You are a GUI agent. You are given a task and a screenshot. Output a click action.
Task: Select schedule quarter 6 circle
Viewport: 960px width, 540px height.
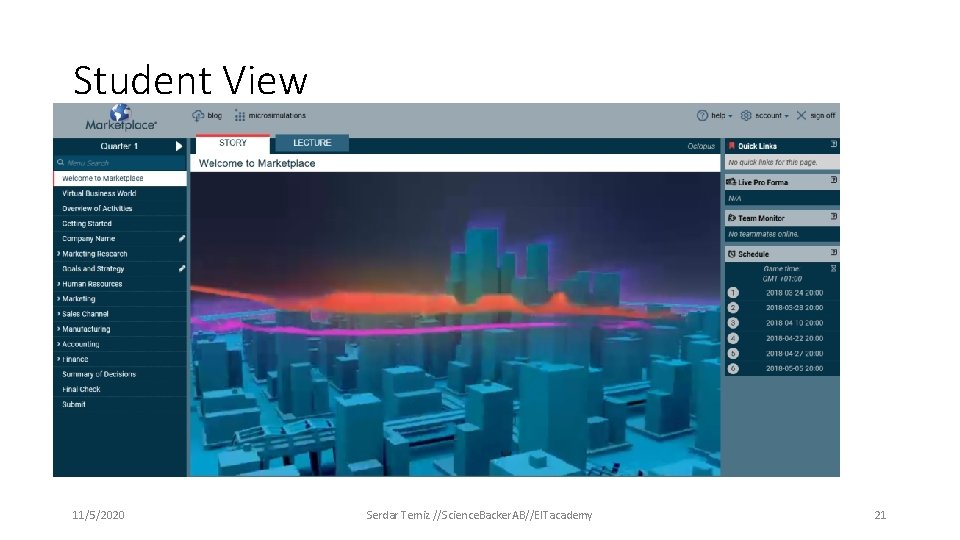pos(733,369)
